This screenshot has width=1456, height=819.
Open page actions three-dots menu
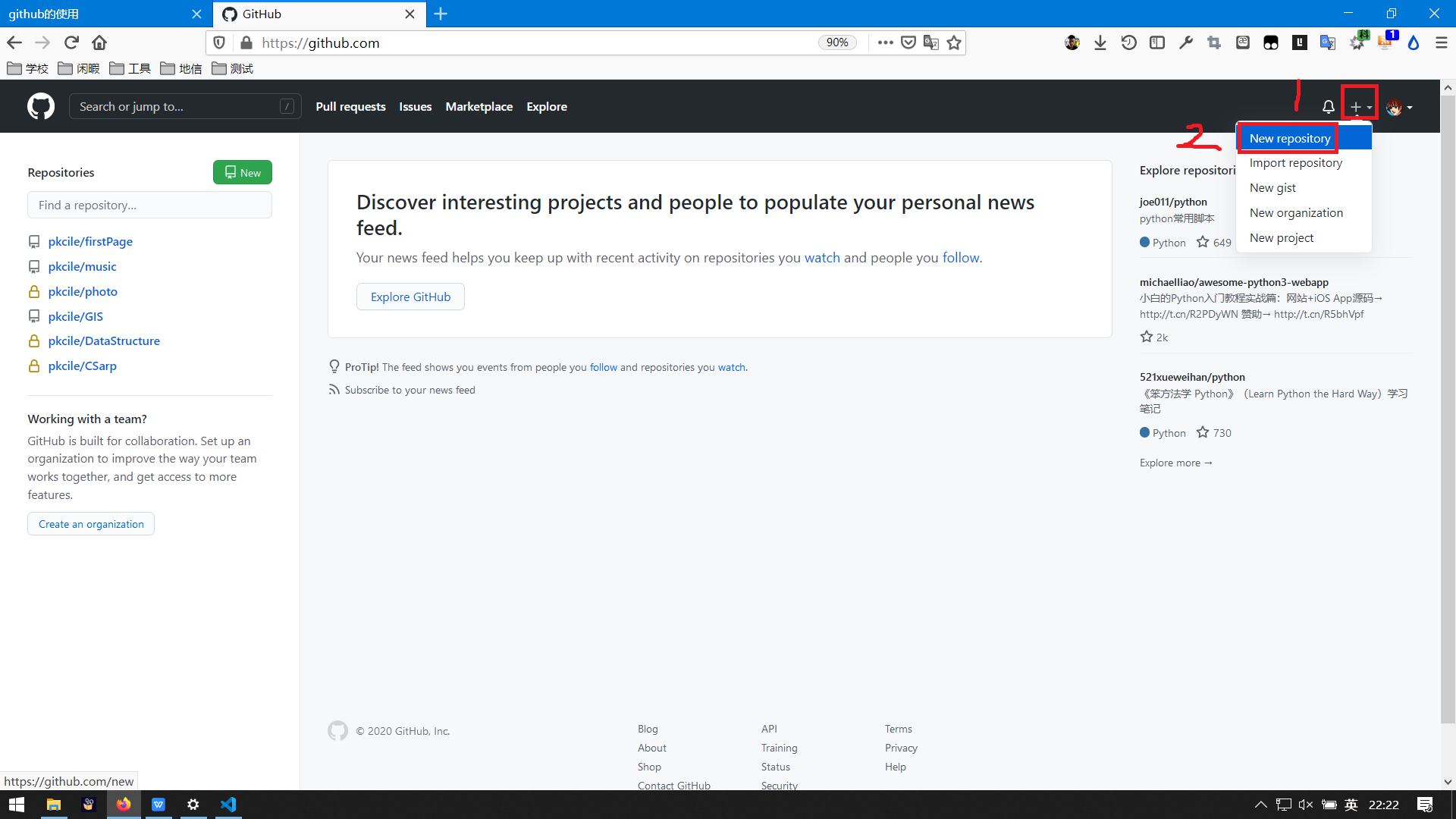[885, 42]
